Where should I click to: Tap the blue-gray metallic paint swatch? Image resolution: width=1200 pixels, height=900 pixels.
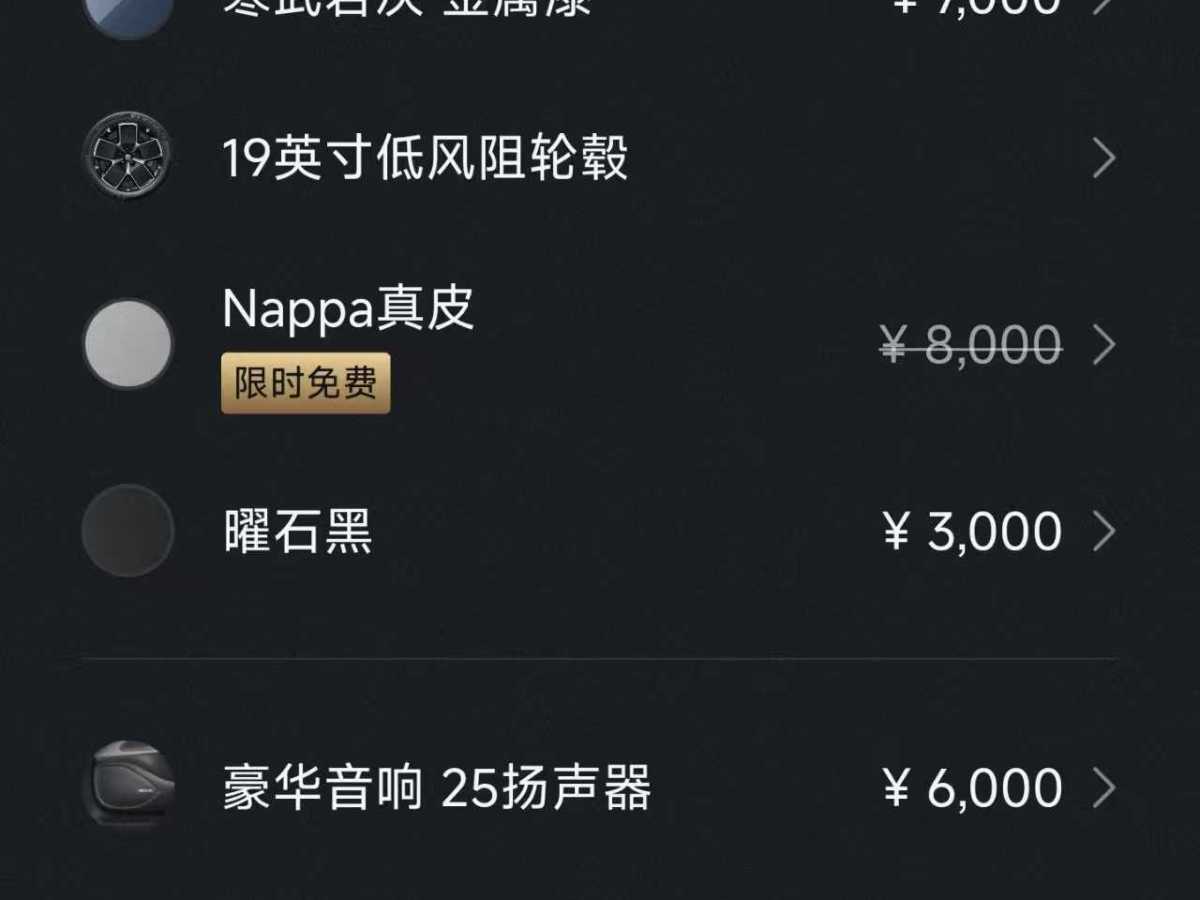pos(128,10)
